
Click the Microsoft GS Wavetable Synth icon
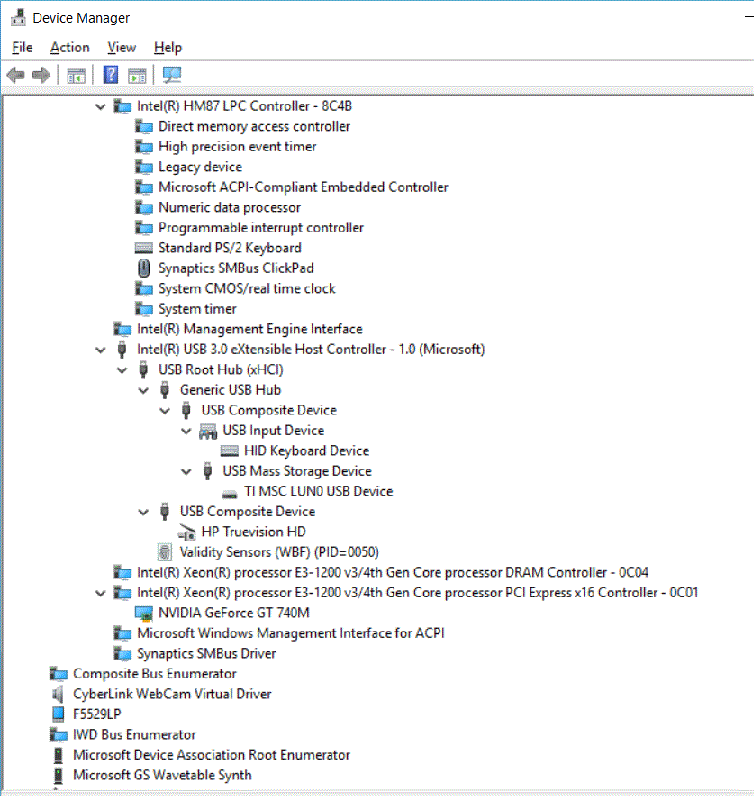[x=58, y=775]
